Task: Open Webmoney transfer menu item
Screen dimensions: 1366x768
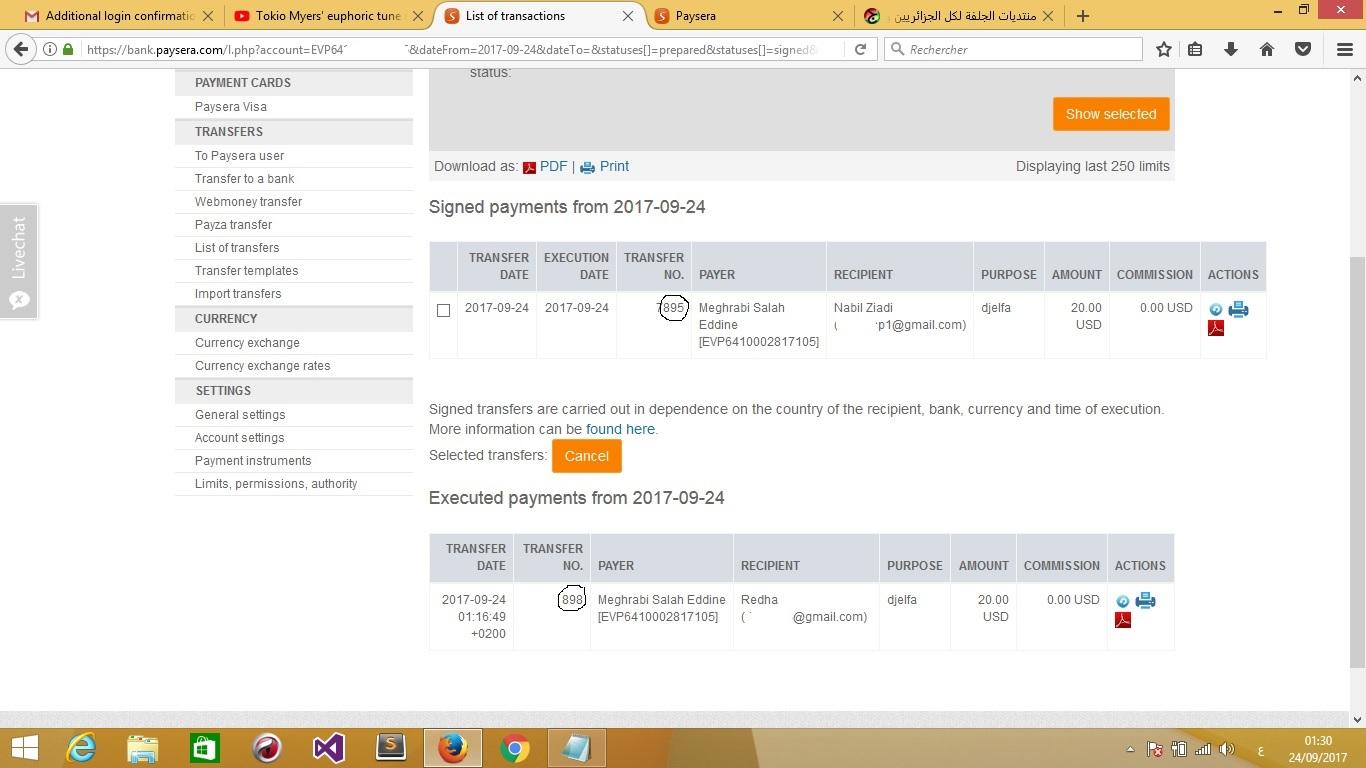Action: (x=248, y=202)
